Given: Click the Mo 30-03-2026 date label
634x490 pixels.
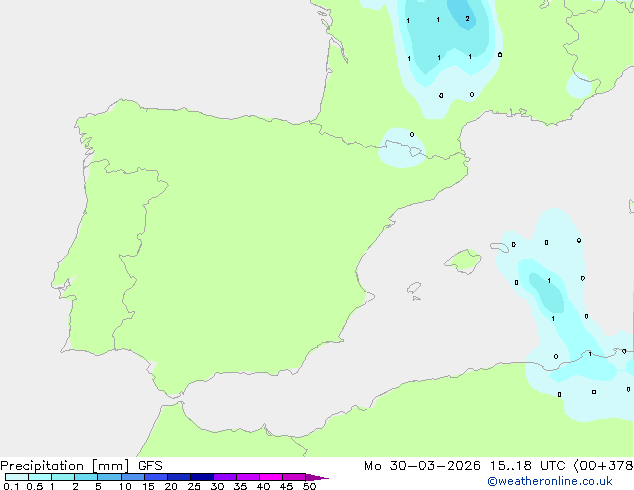Looking at the screenshot, I should tap(422, 466).
